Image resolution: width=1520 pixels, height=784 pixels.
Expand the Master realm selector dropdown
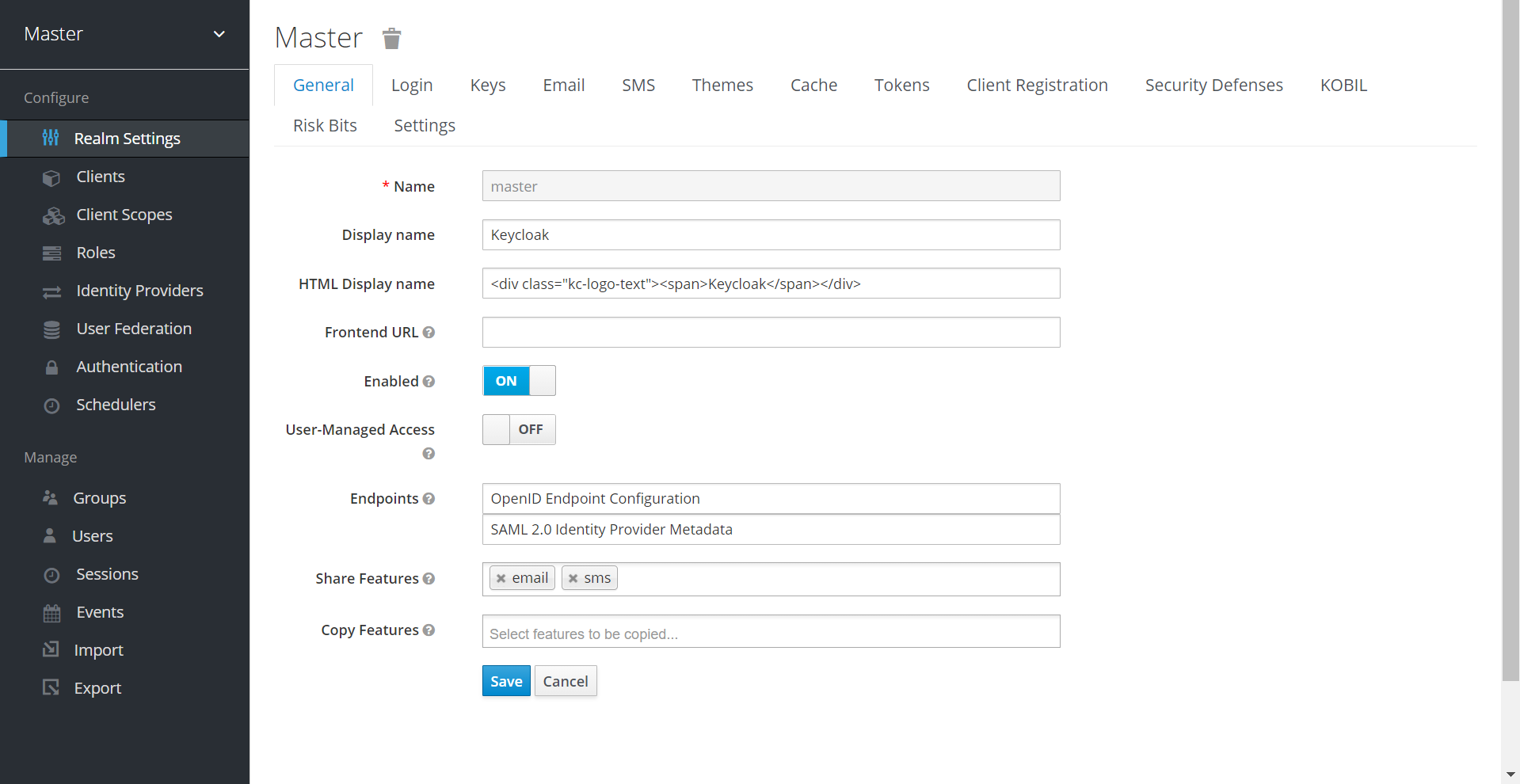(x=124, y=34)
